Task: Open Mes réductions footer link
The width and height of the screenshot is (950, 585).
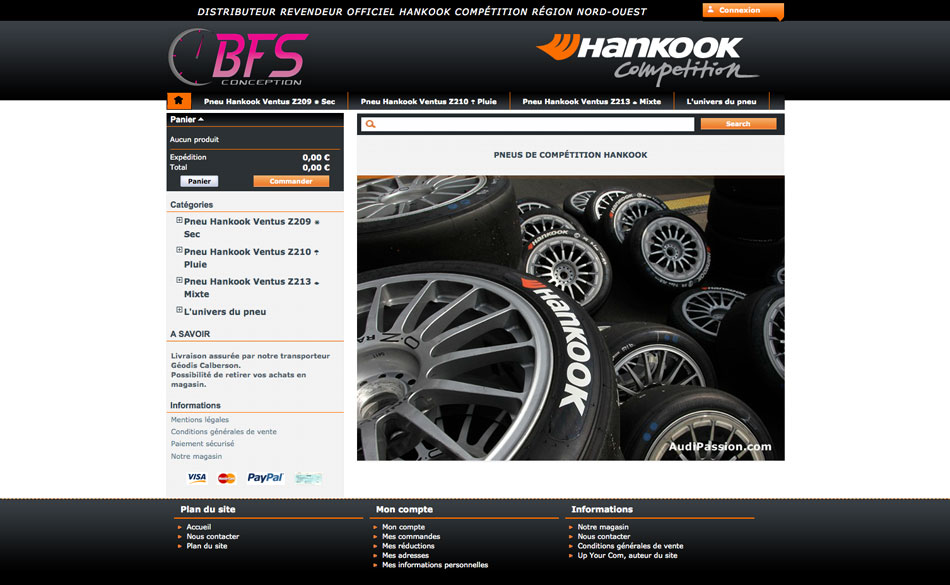Action: 408,546
